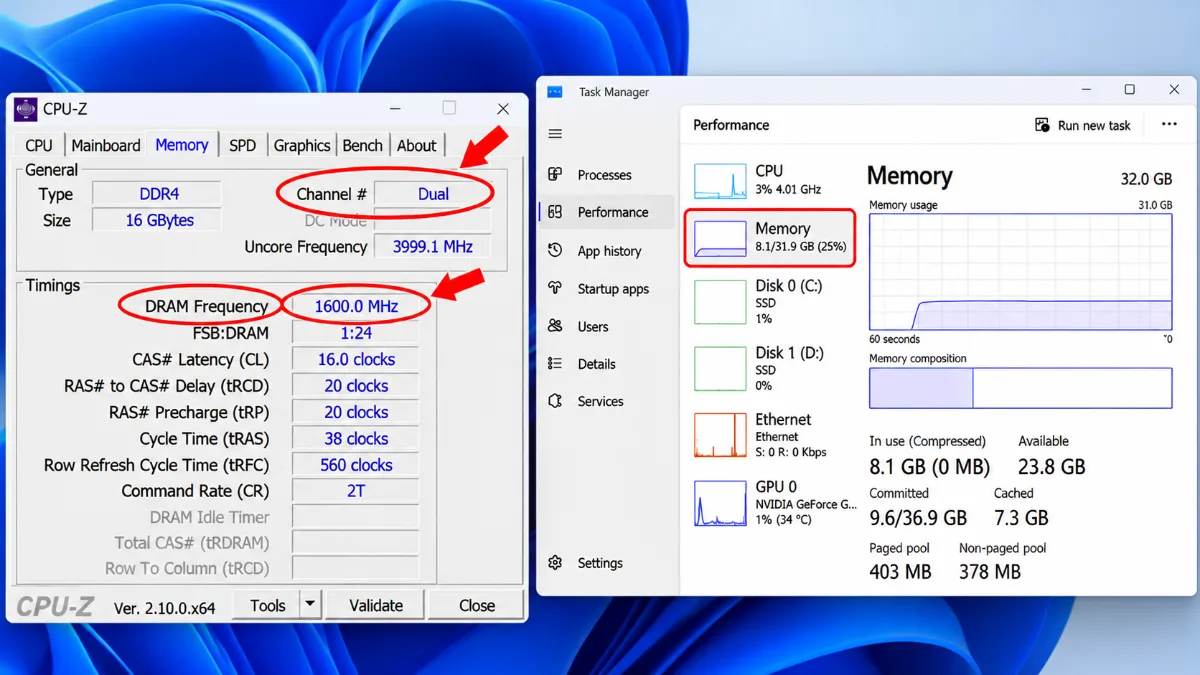Click the App history clock icon

tap(556, 251)
